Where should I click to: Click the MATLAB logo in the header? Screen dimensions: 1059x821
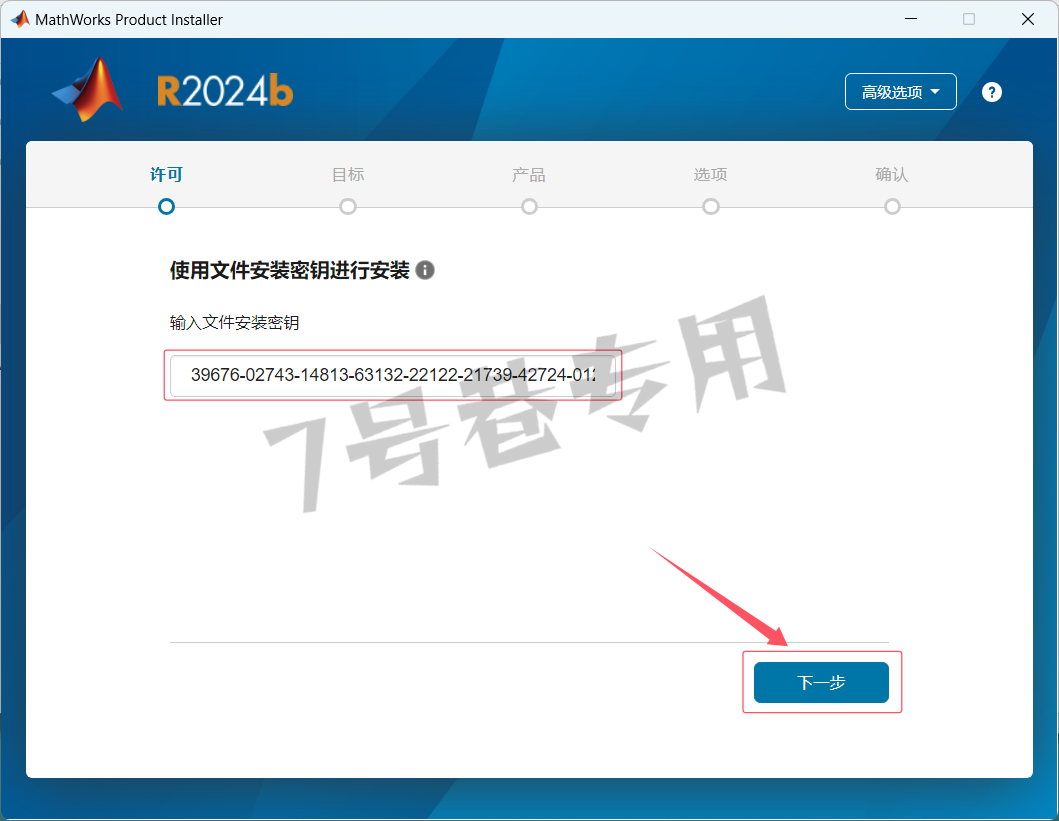[x=88, y=90]
